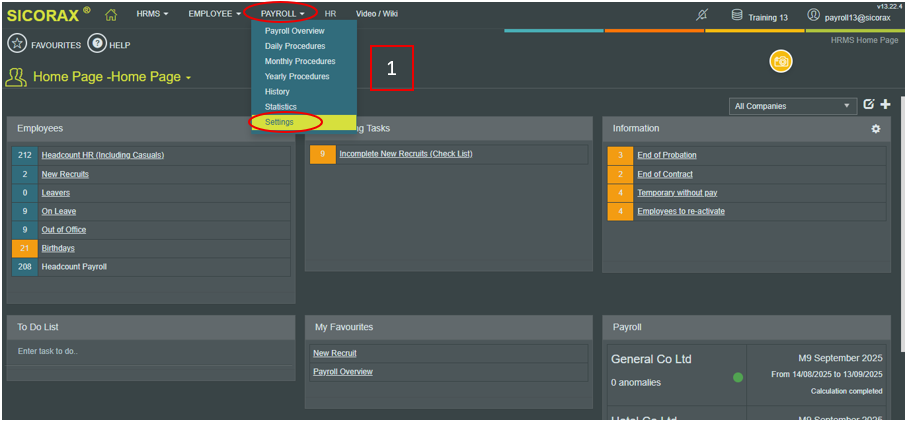Open Information panel gear settings
This screenshot has width=905, height=423.
tap(876, 129)
